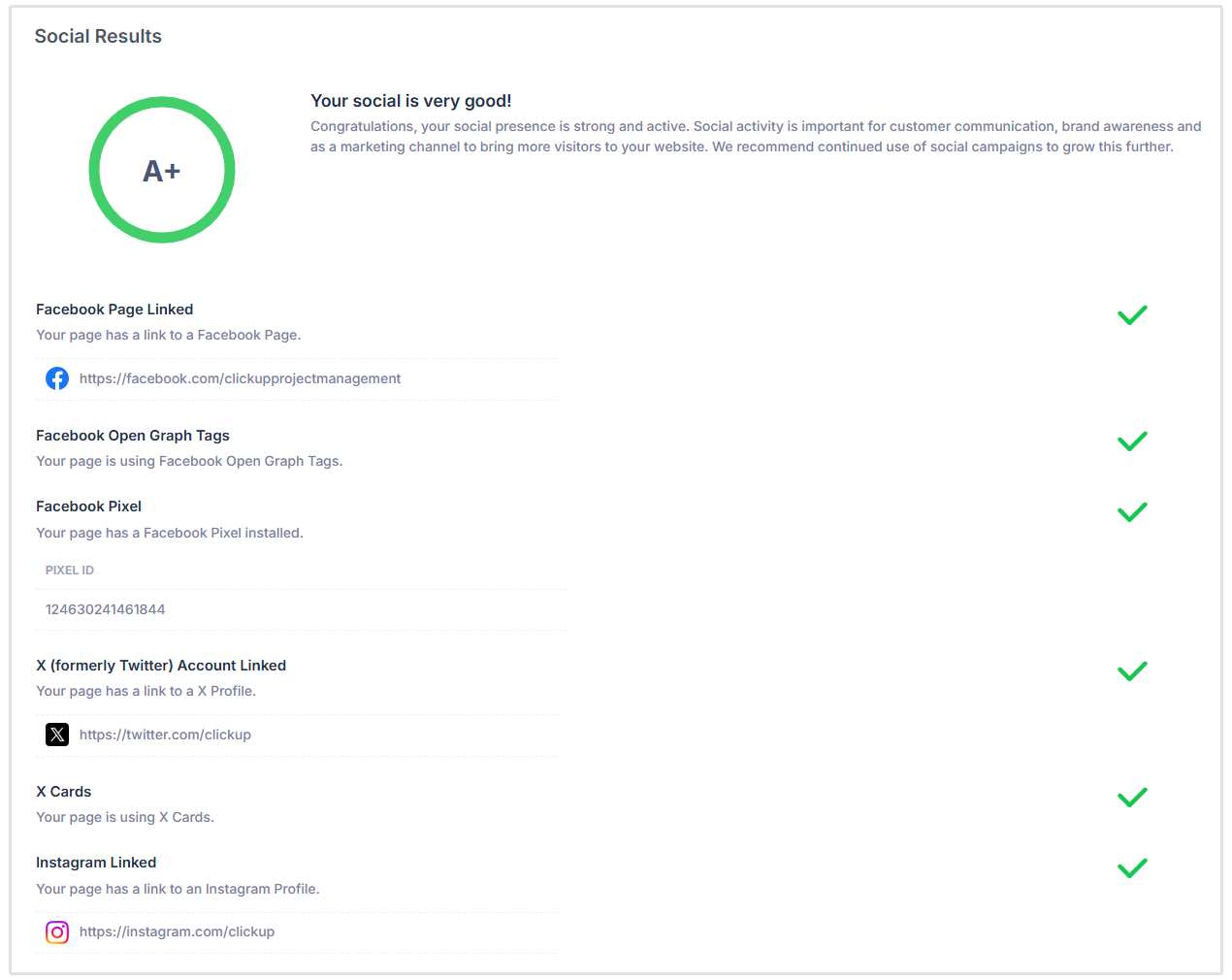Click the checkmark for X Account Linked

click(x=1132, y=670)
